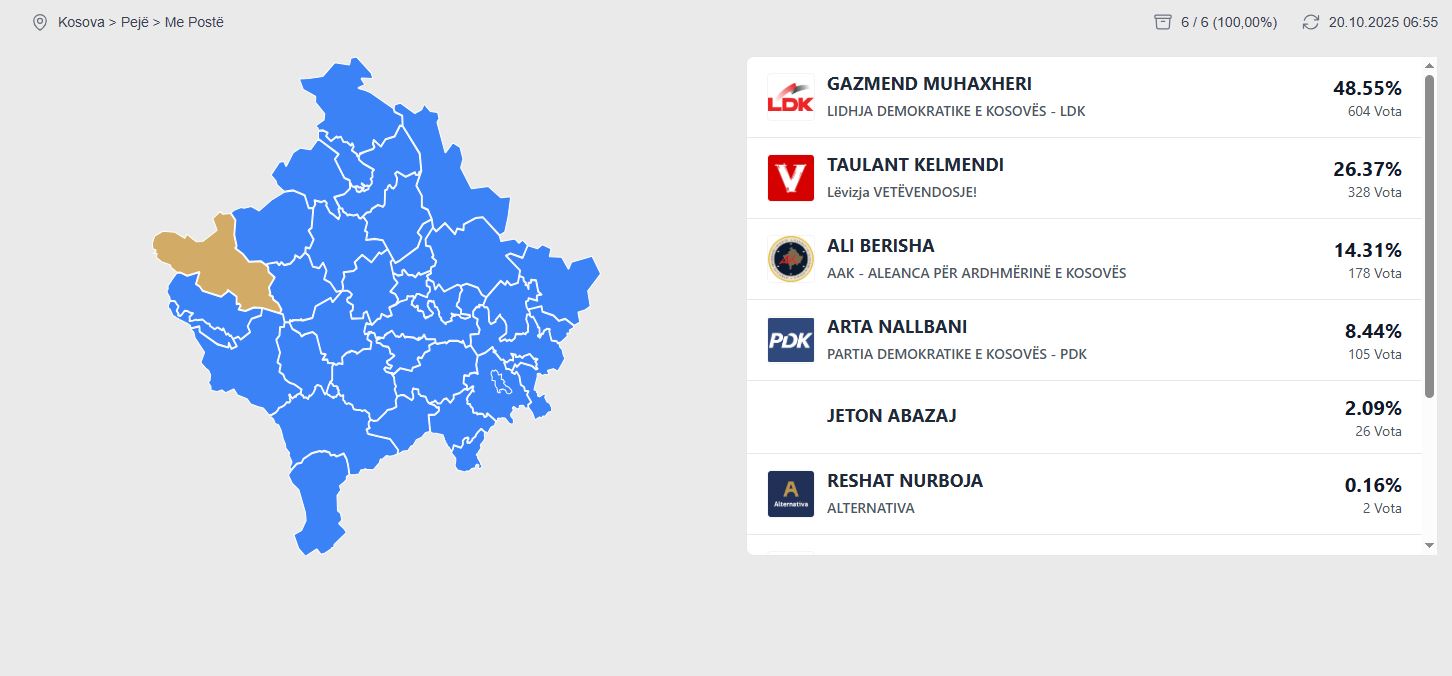Click the 6 / 6 (100,00%) counted indicator
The image size is (1452, 676).
click(1228, 22)
